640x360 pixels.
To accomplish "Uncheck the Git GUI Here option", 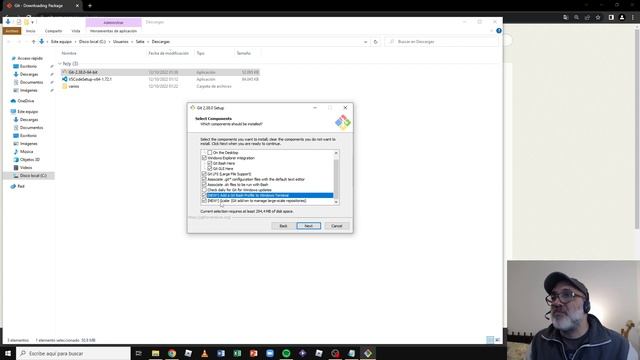I will click(210, 169).
